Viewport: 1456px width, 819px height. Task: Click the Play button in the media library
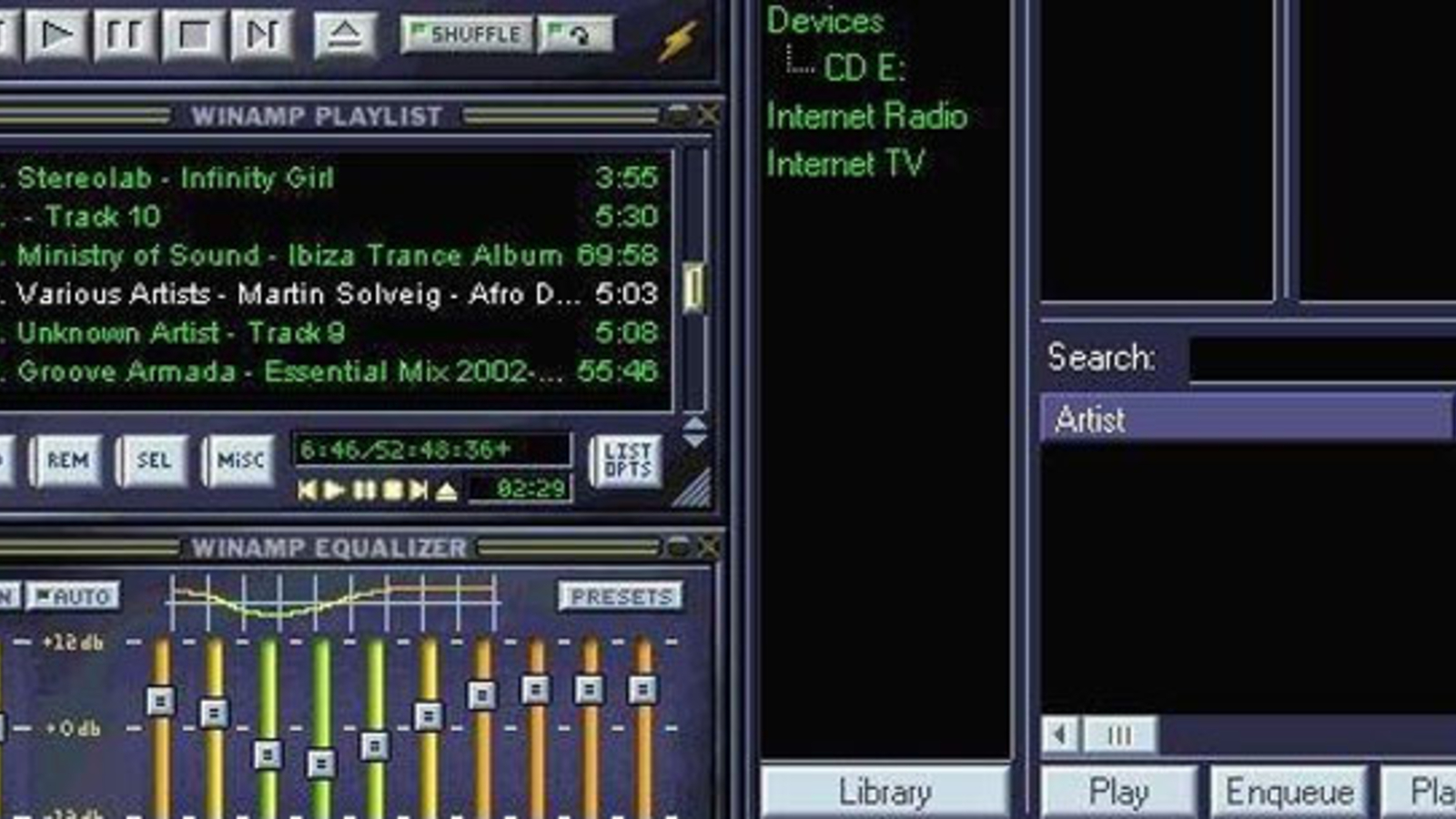point(1118,793)
